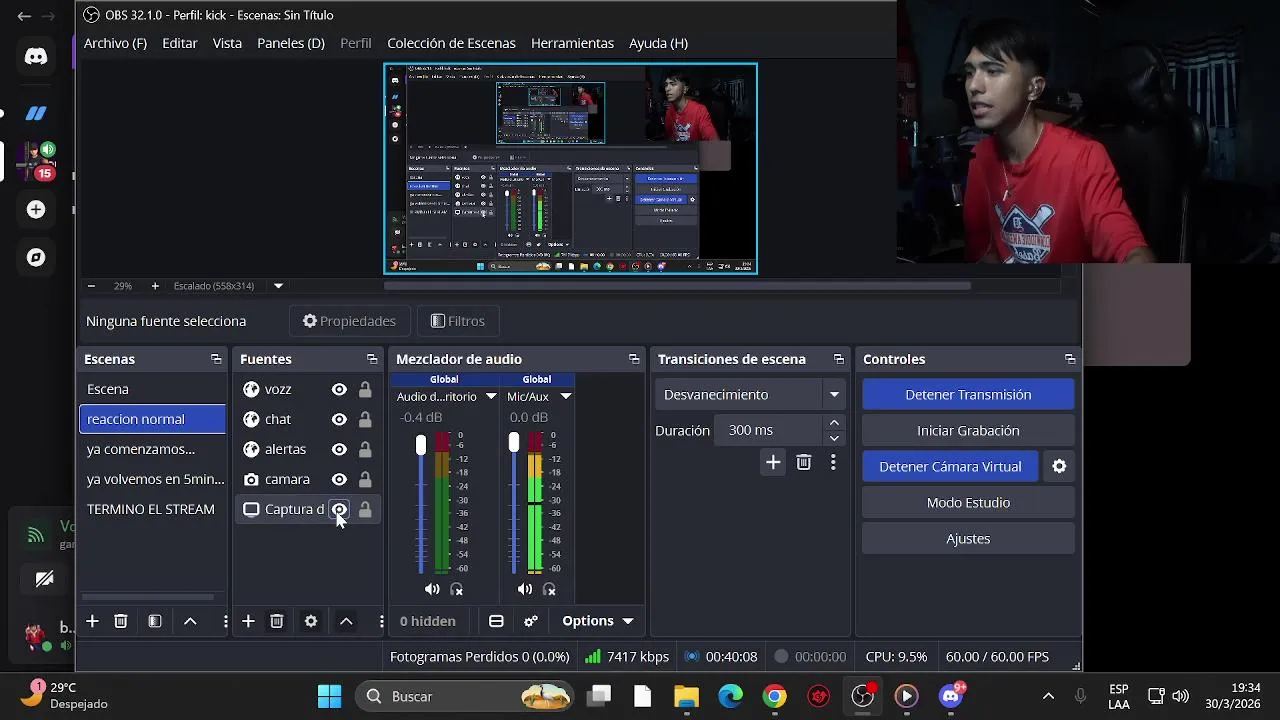Enable Modo Estudio
The width and height of the screenshot is (1280, 720).
[968, 502]
